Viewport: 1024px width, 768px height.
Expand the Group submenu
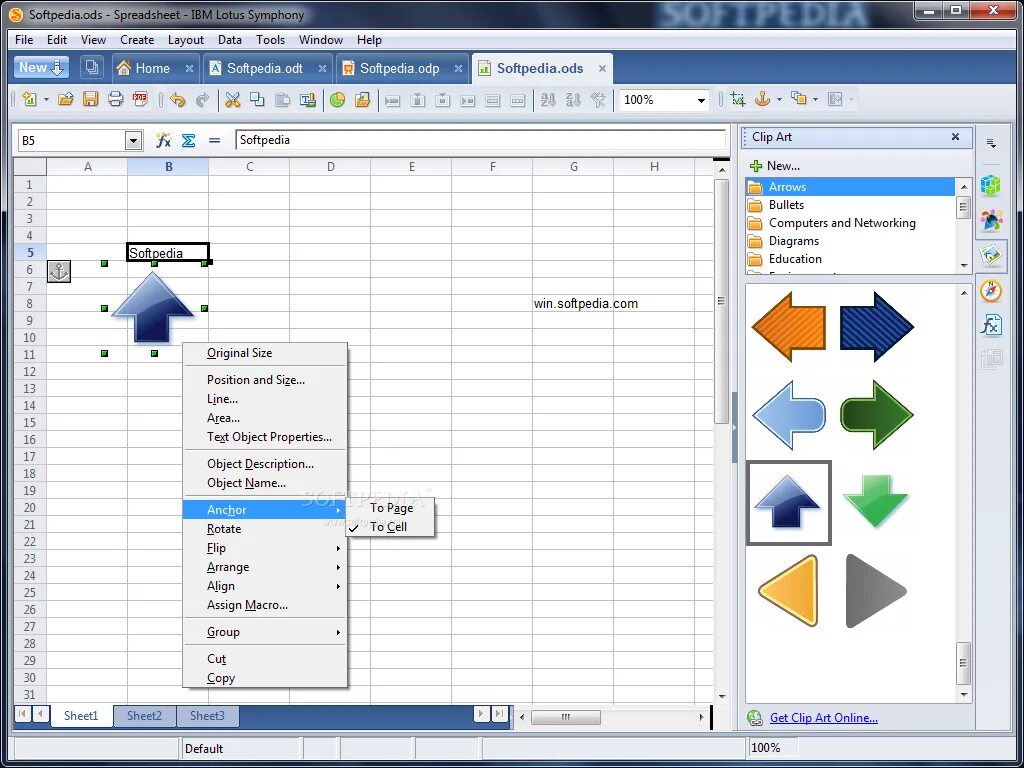(x=264, y=632)
